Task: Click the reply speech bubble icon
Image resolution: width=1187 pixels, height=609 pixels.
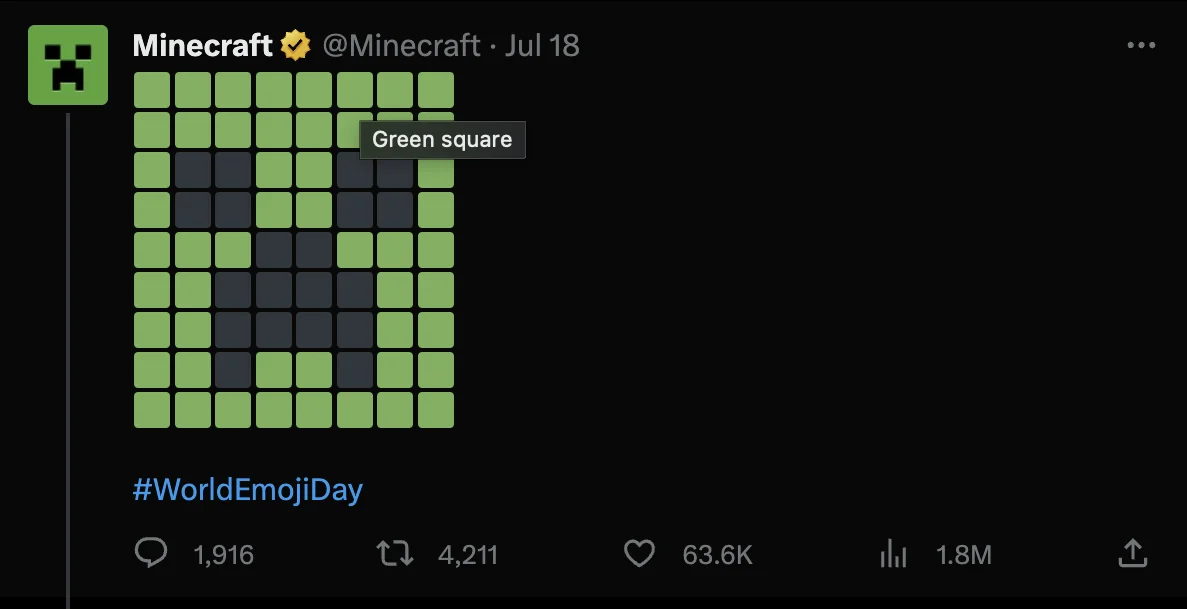Action: (x=151, y=553)
